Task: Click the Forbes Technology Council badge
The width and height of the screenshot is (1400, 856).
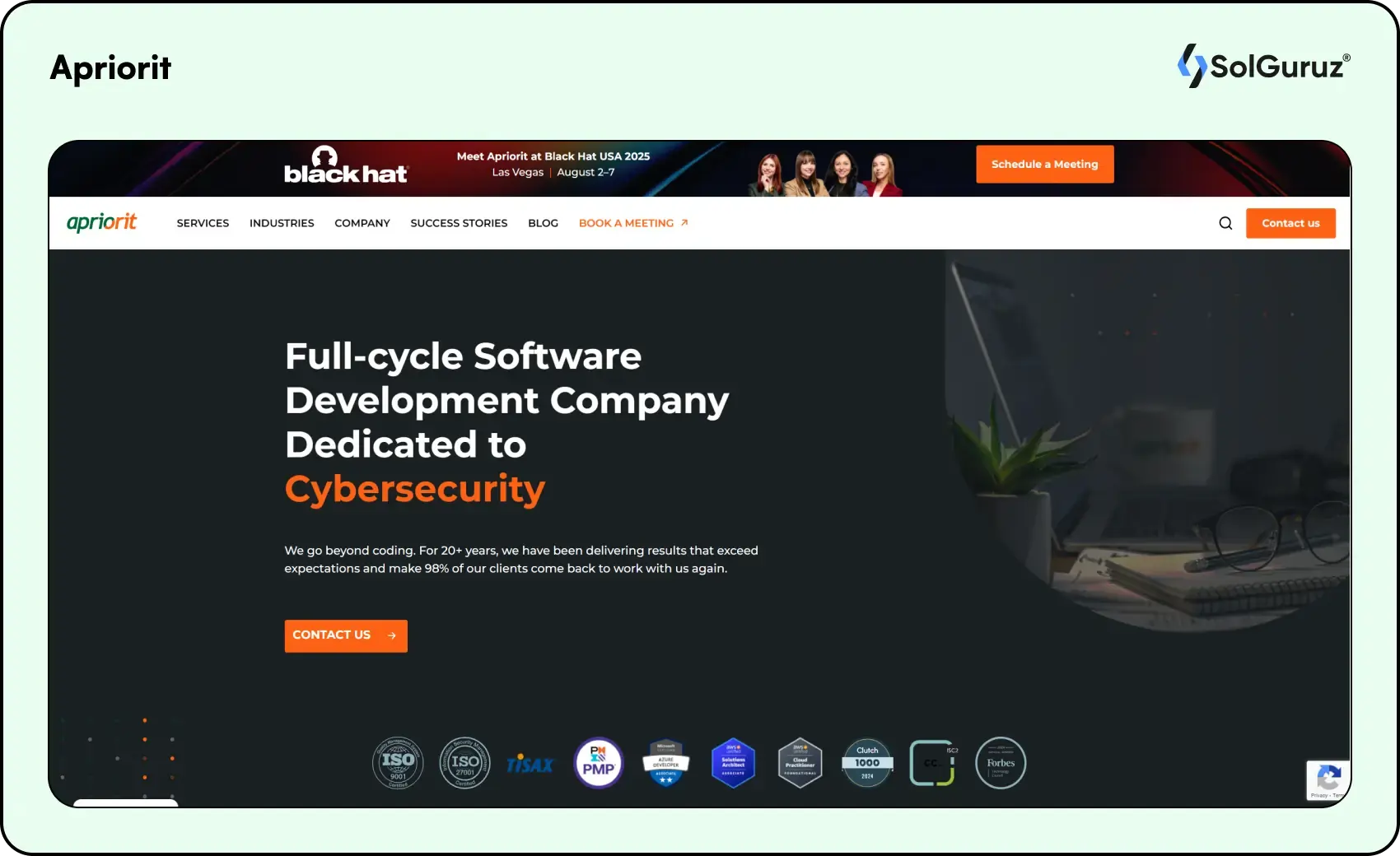Action: tap(1001, 763)
